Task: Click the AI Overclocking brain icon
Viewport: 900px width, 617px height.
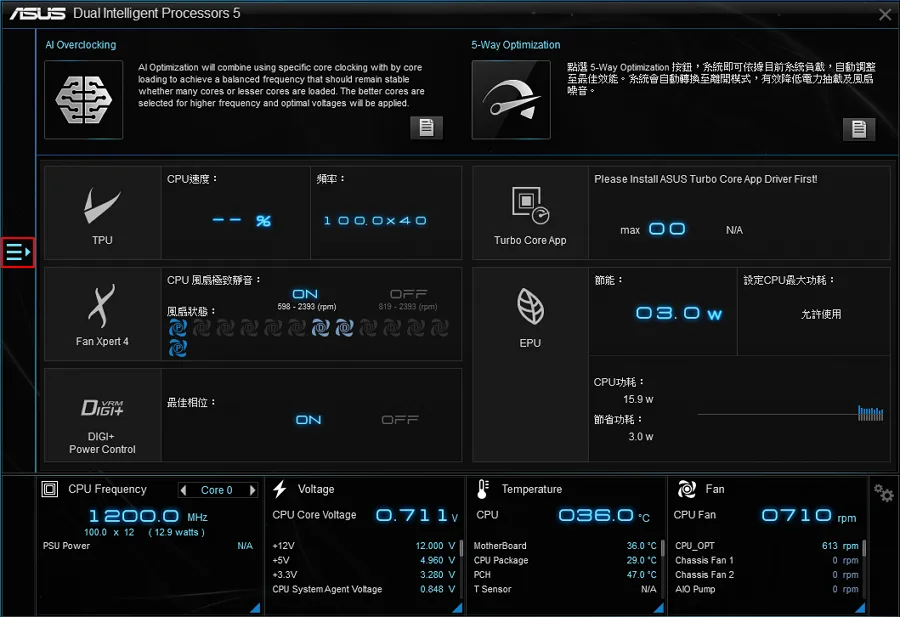Action: point(84,99)
